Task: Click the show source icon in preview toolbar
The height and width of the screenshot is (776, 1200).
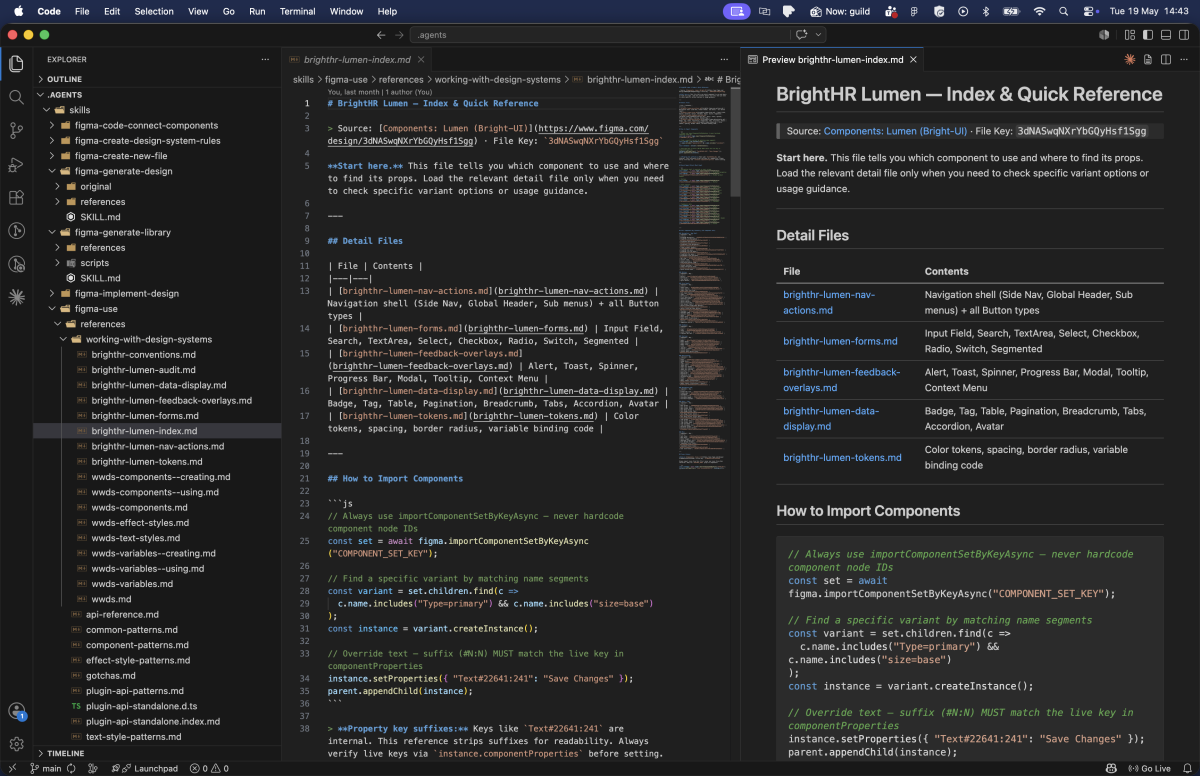Action: coord(1148,59)
